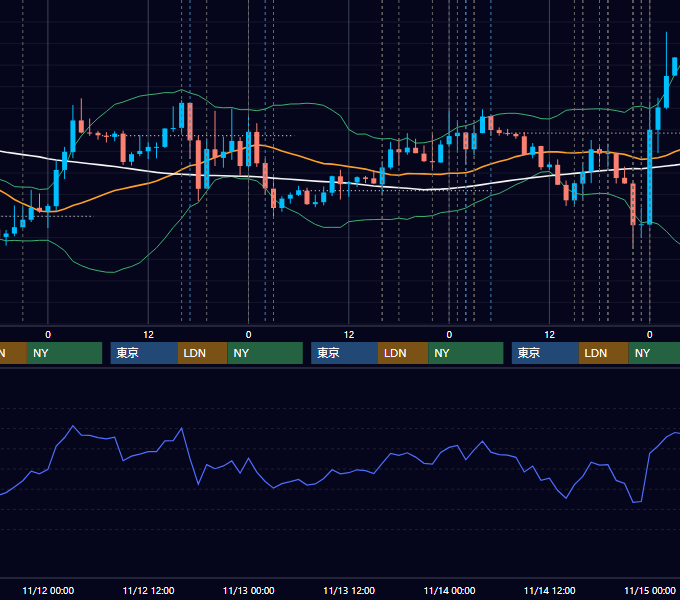Click the 11/12 12:00 time axis label
The height and width of the screenshot is (600, 680).
pos(148,590)
